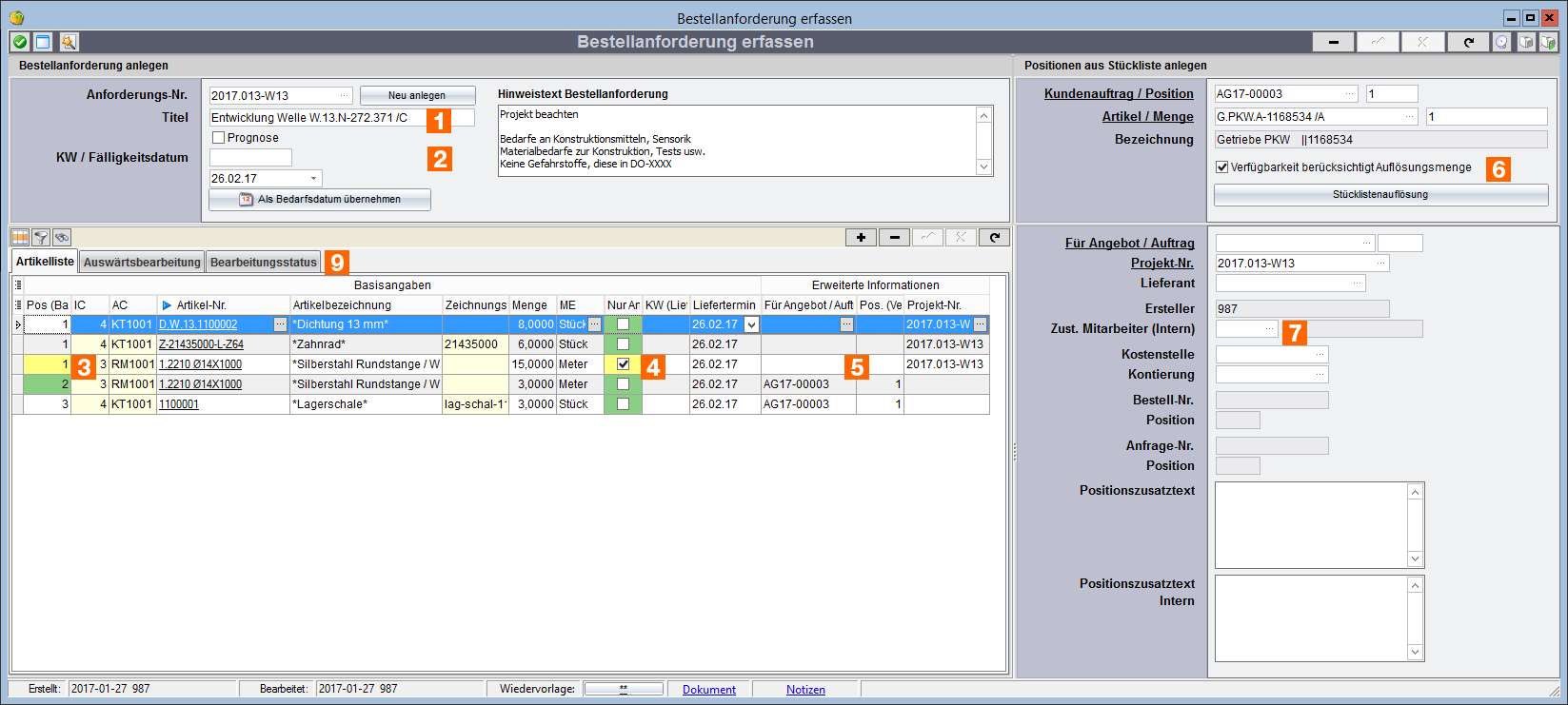
Task: Switch to the Bearbeitungsstatus tab
Action: 264,263
